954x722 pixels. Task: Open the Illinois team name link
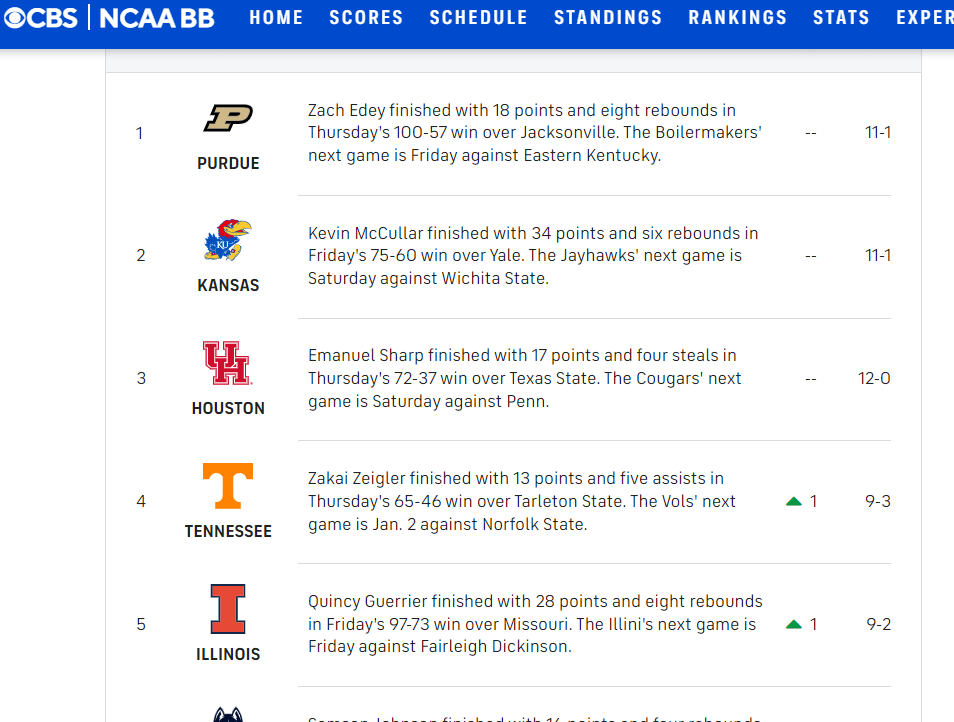point(228,654)
